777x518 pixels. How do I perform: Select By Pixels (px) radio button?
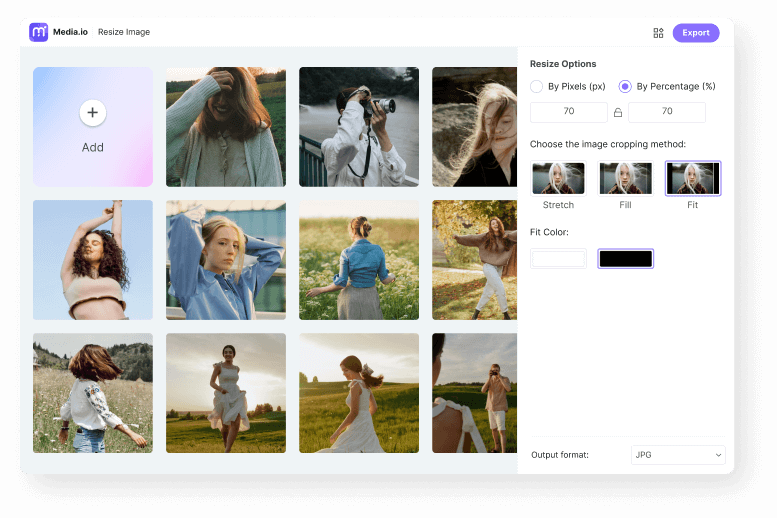(537, 87)
